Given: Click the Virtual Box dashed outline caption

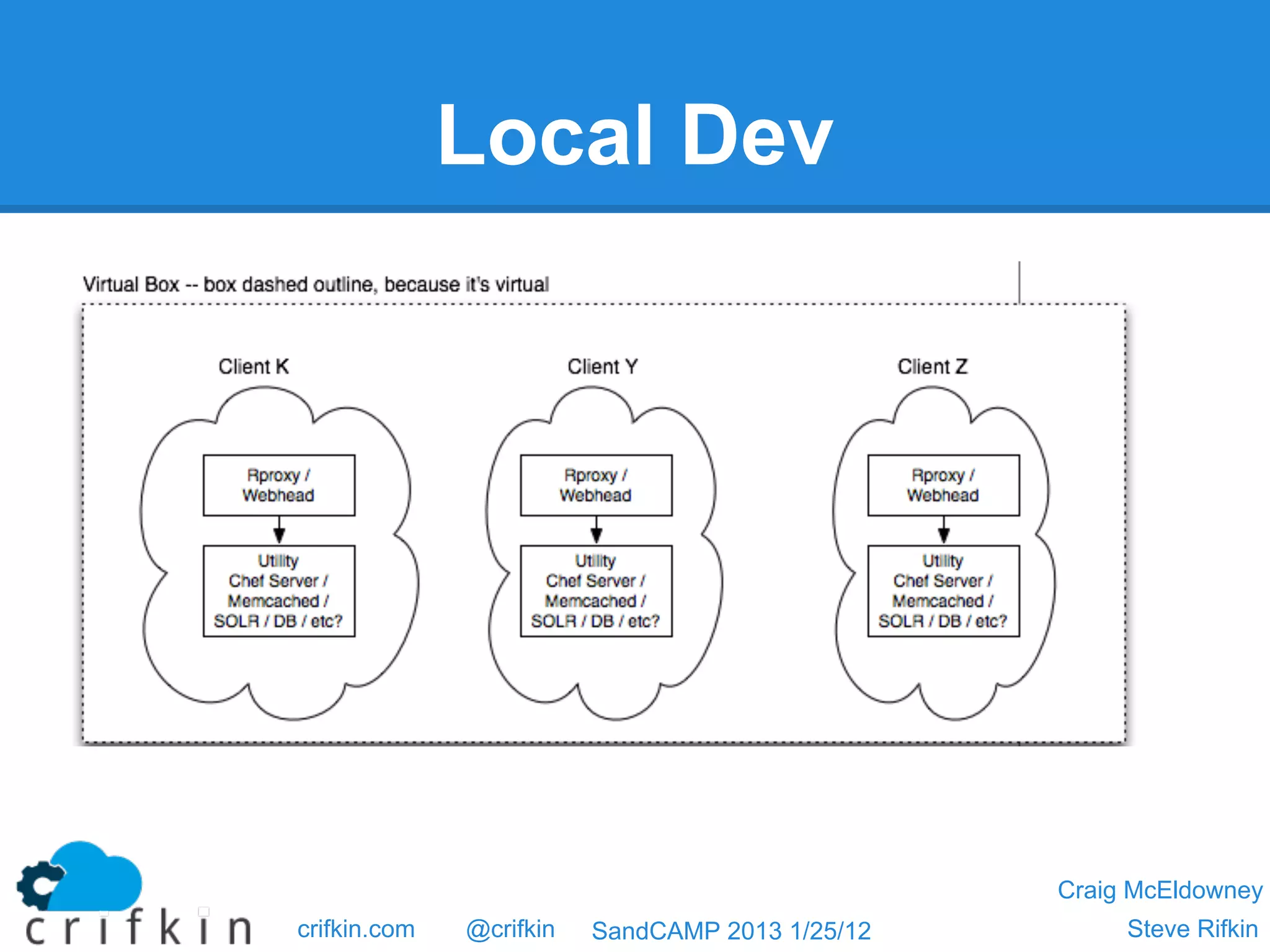Looking at the screenshot, I should 316,284.
